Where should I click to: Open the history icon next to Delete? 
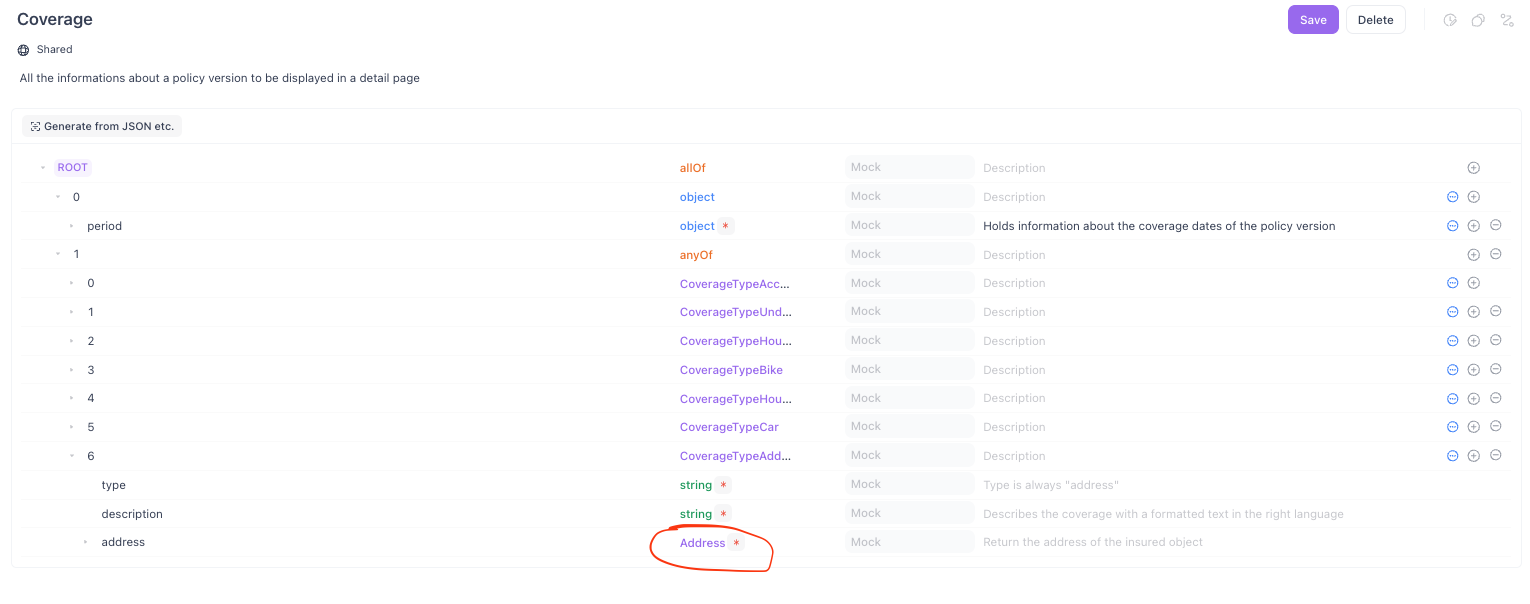1450,20
